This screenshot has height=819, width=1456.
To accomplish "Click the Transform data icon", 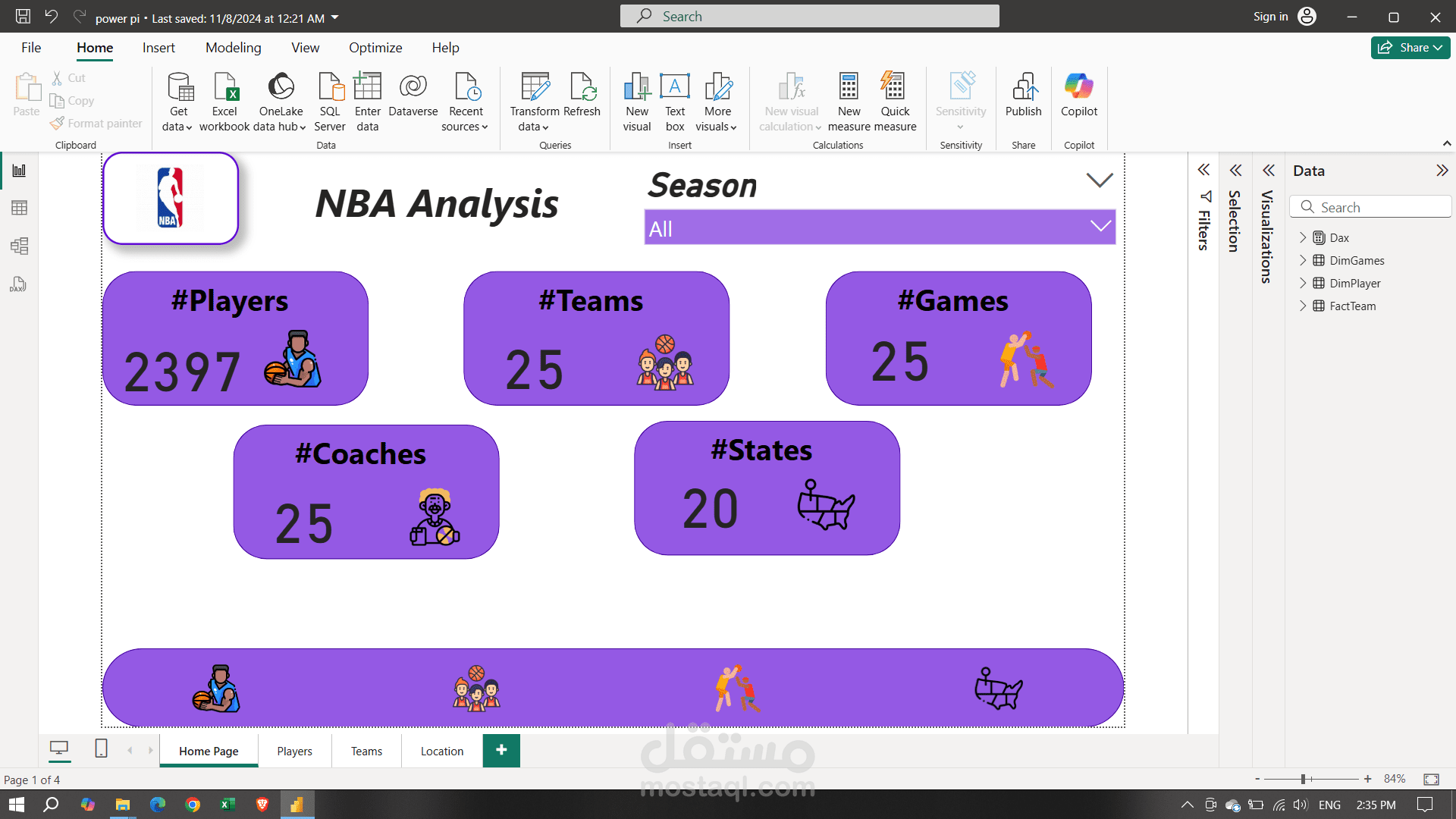I will pos(535,88).
